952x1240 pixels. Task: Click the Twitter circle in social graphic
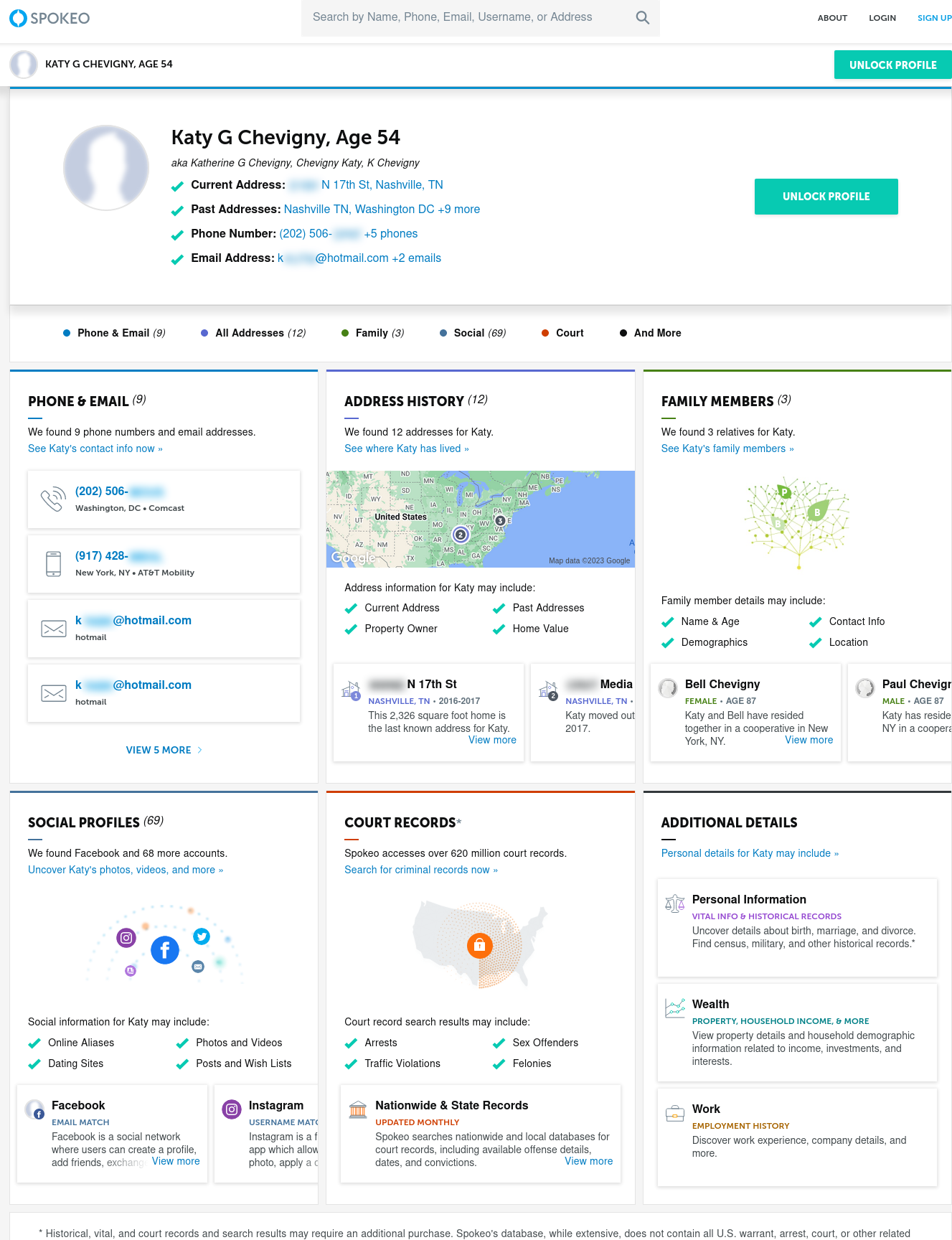point(202,936)
